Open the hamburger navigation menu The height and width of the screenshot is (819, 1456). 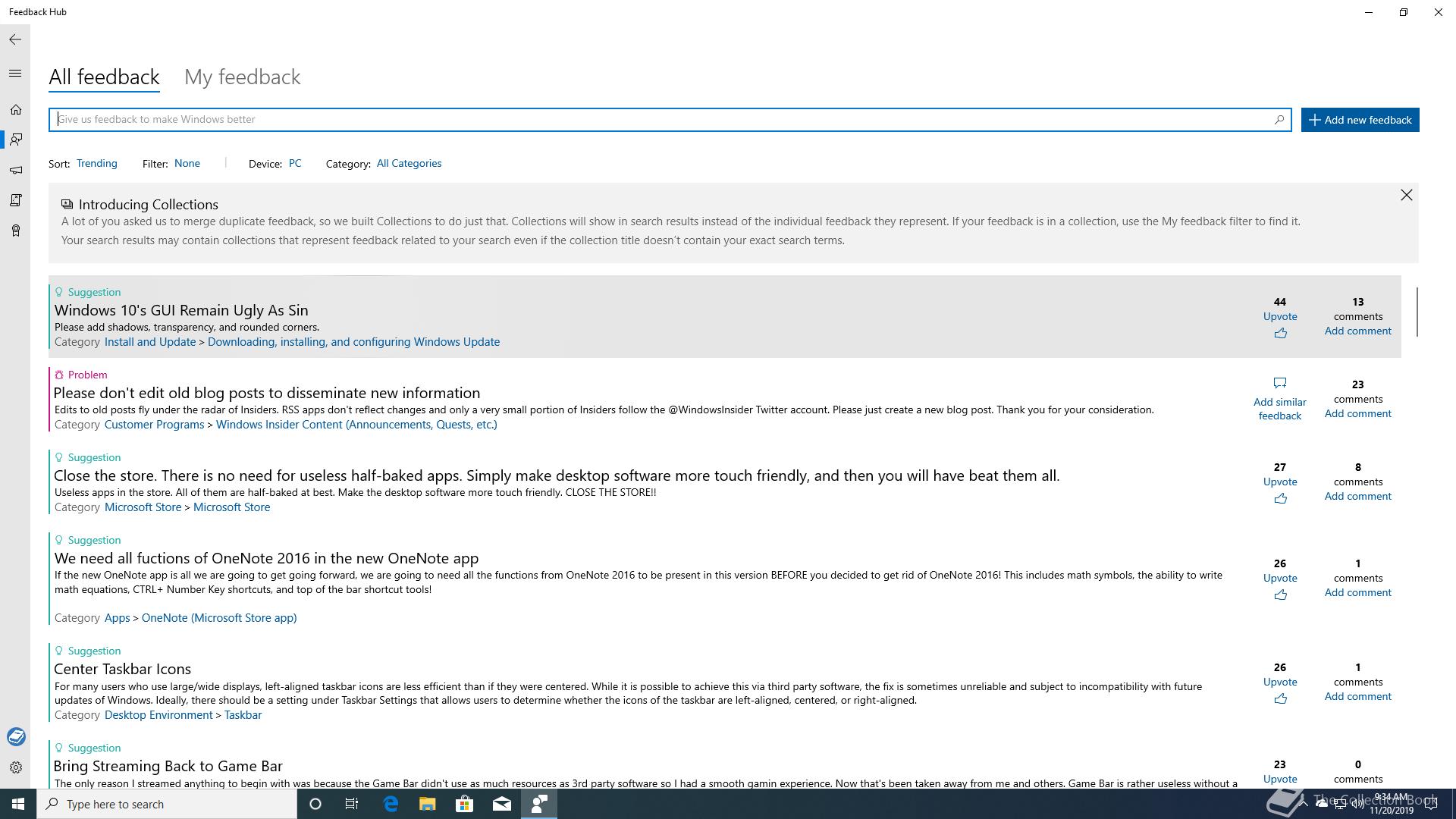(15, 74)
